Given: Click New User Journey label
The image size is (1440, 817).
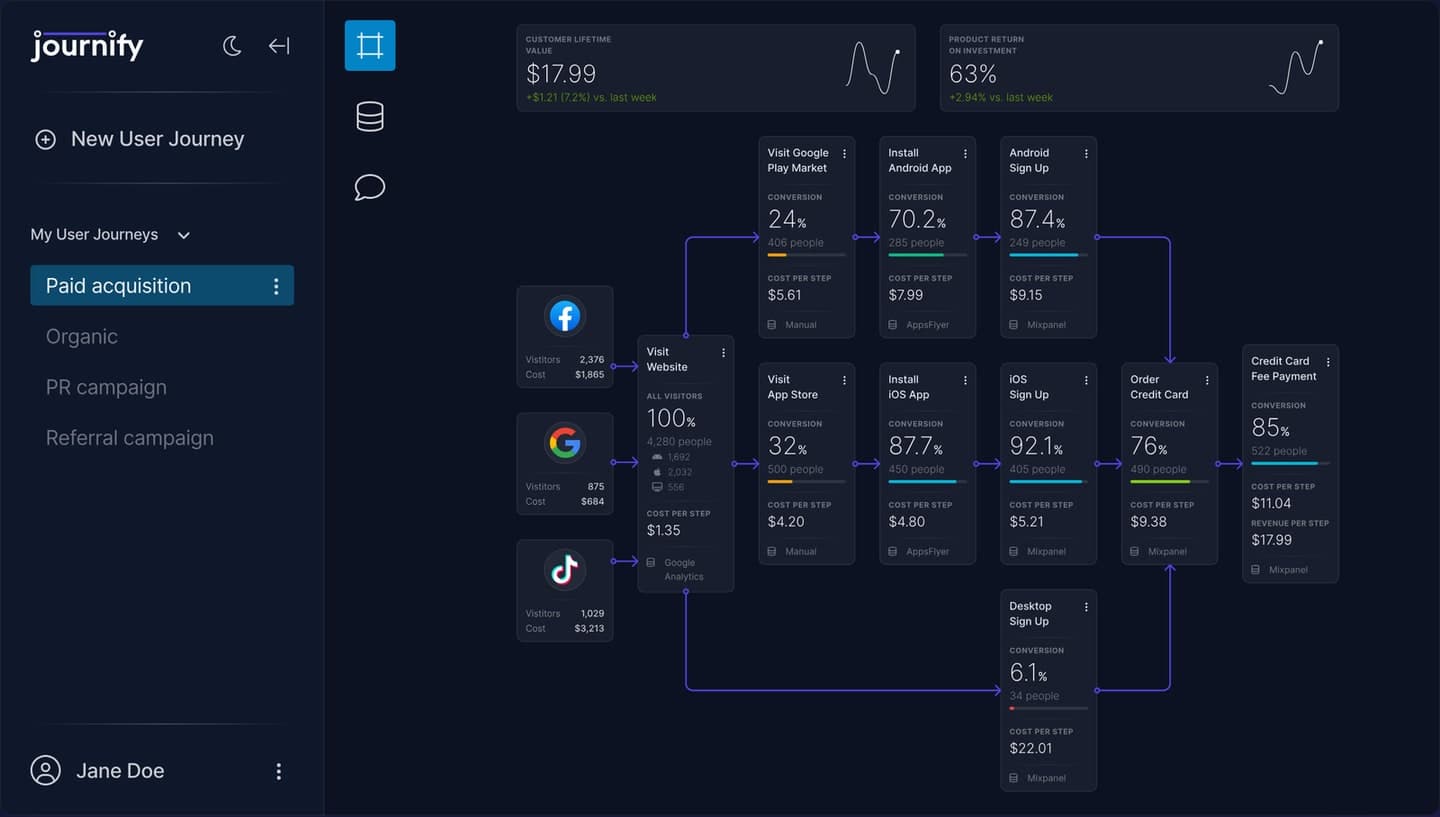Looking at the screenshot, I should (158, 140).
